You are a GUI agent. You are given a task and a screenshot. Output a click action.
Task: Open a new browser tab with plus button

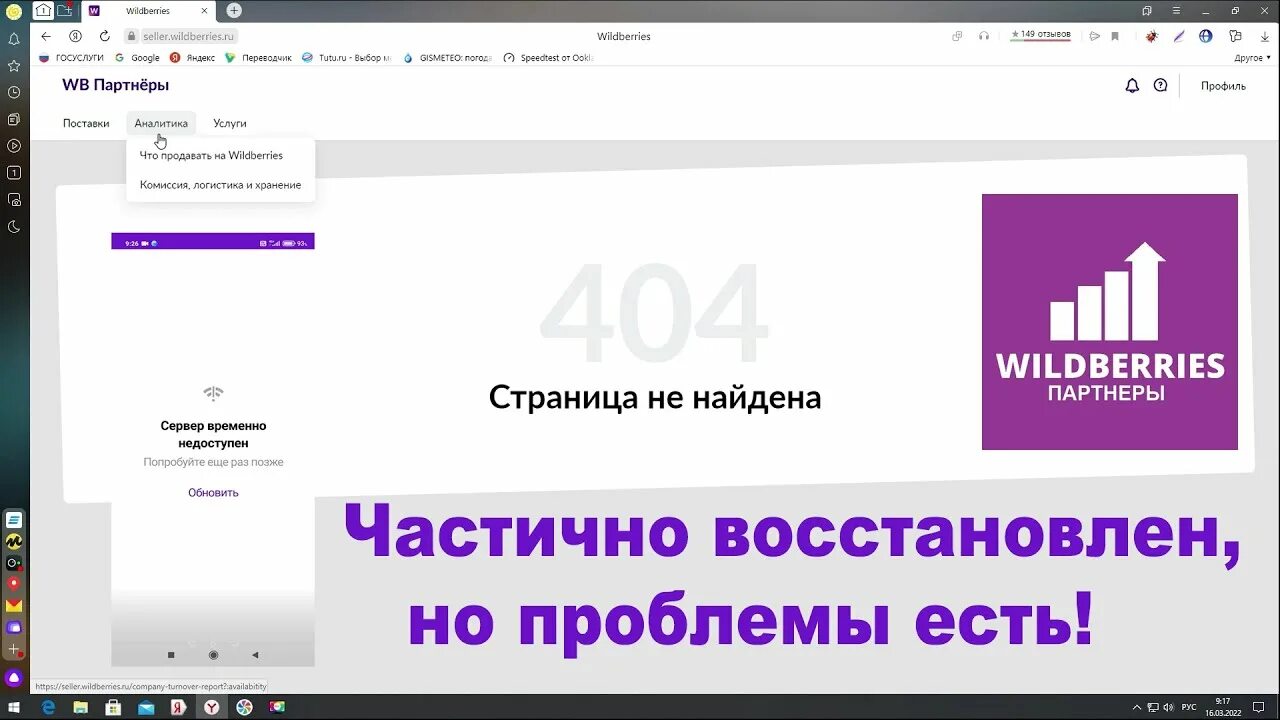coord(234,11)
